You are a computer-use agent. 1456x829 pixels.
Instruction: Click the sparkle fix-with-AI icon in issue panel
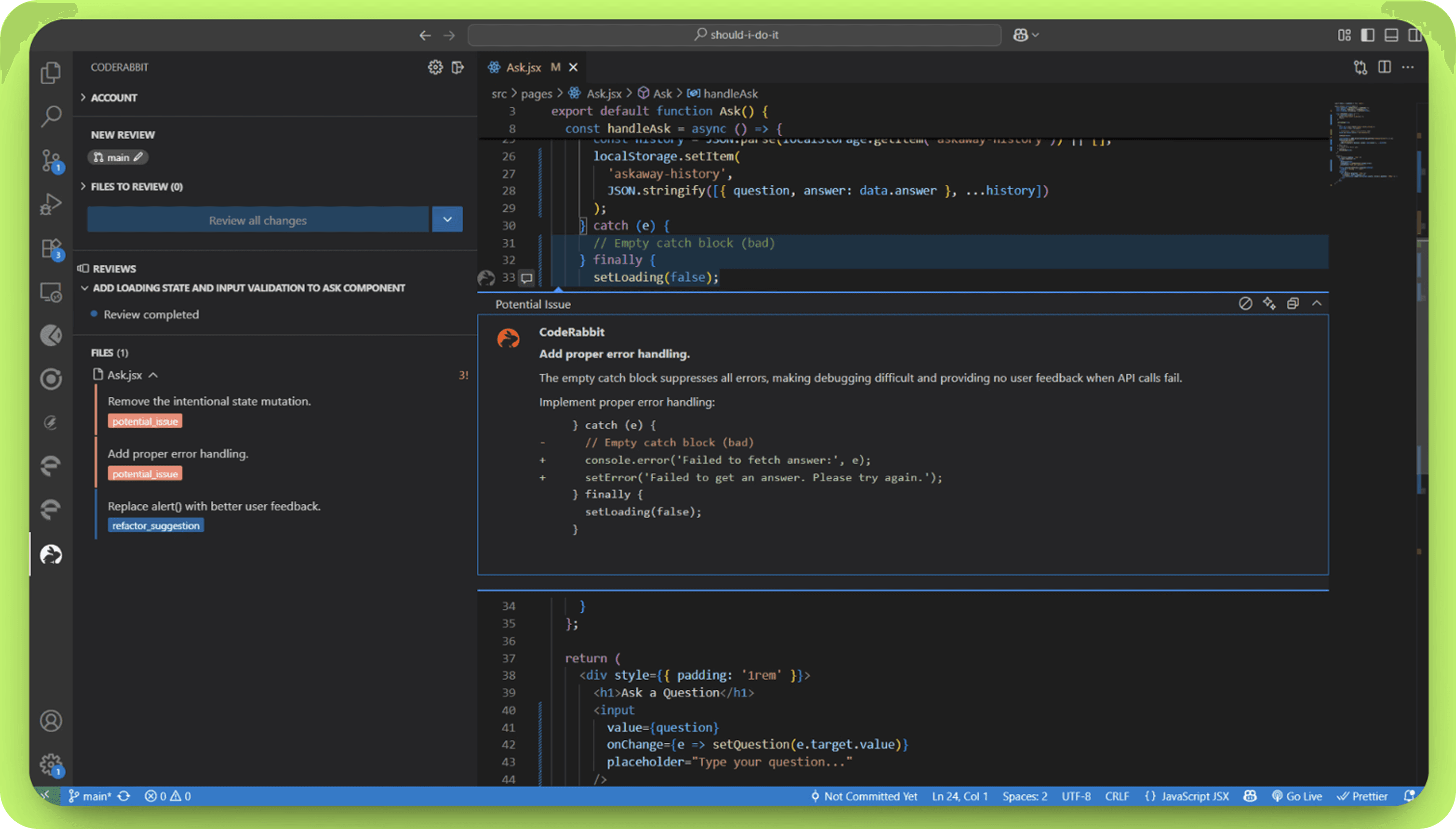click(1268, 304)
